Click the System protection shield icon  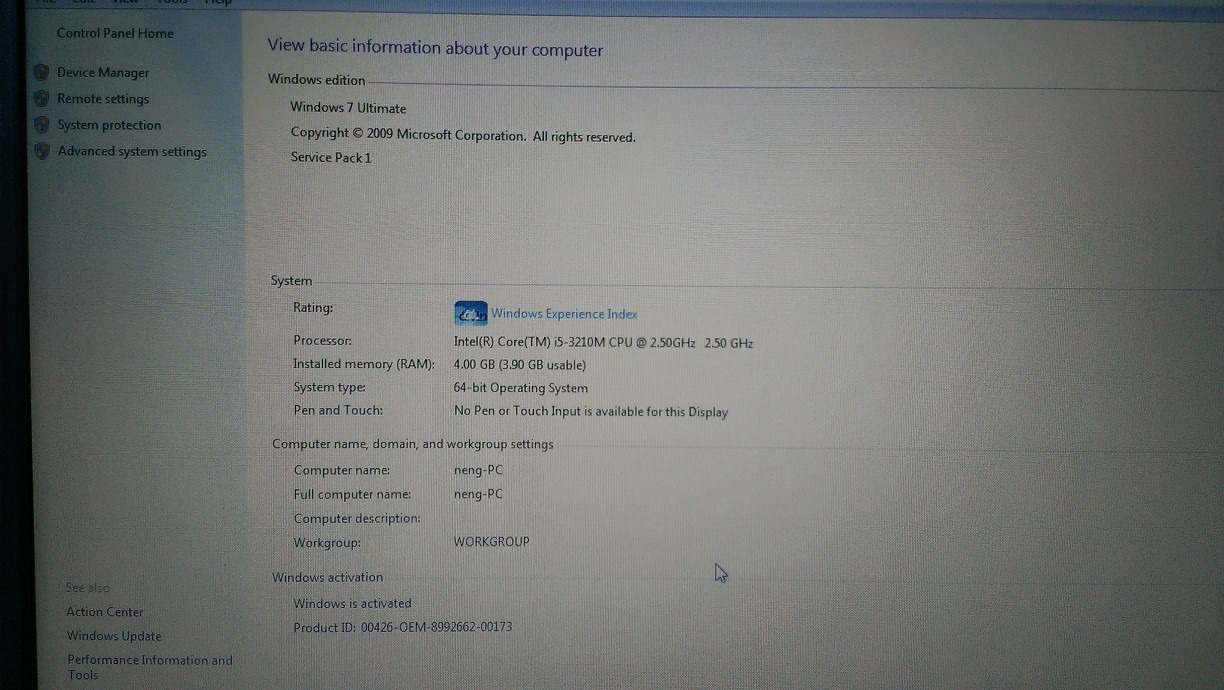point(41,125)
